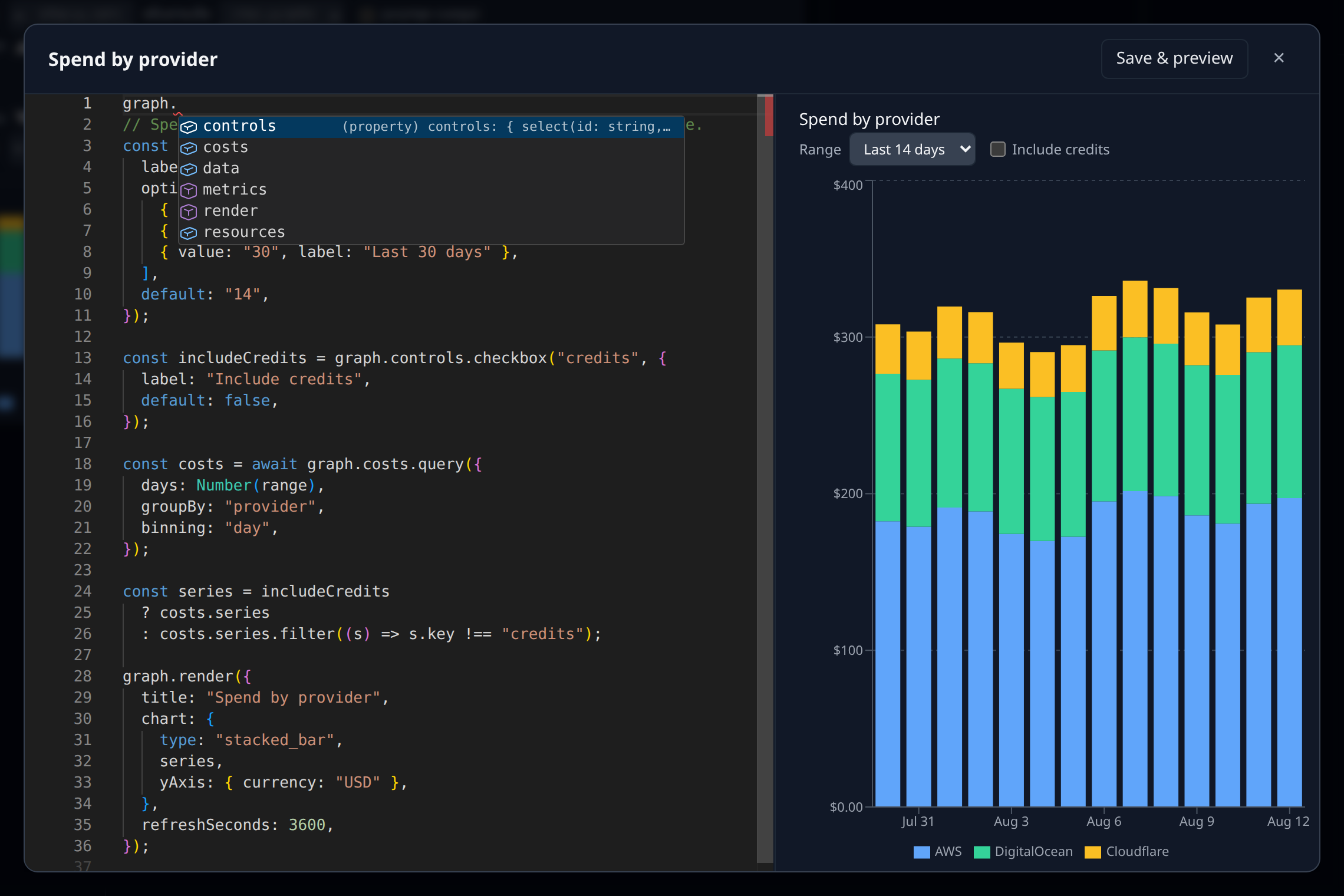Click the red error marker in overview ruler
This screenshot has width=1344, height=896.
click(x=769, y=116)
